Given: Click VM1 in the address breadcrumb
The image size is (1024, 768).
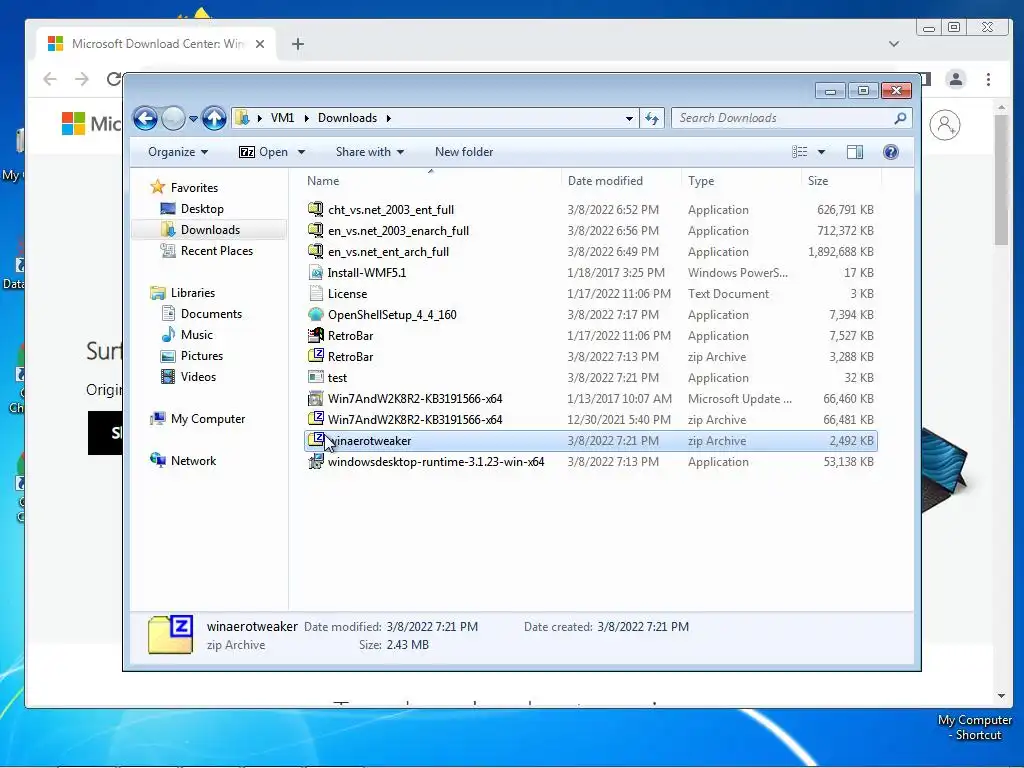Looking at the screenshot, I should [282, 118].
